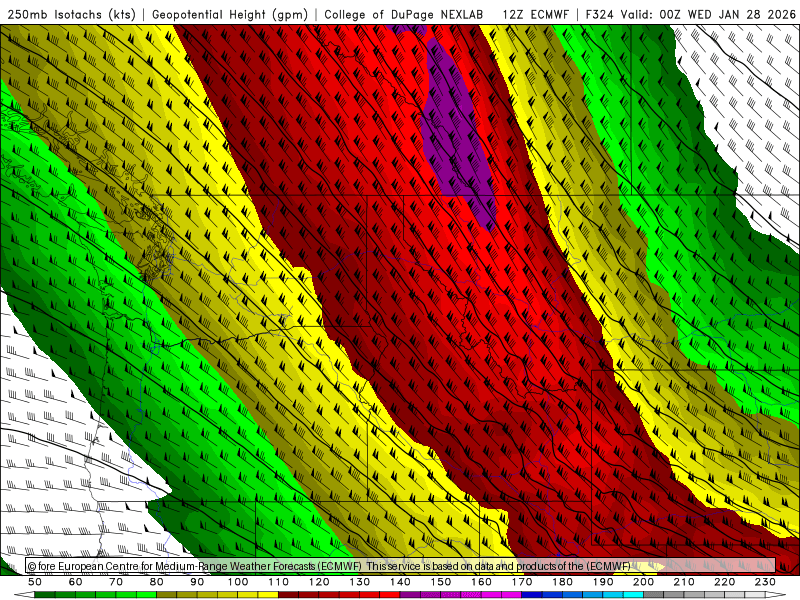This screenshot has width=800, height=600.
Task: Select the bright yellow swatch just before 110
Action: (268, 595)
